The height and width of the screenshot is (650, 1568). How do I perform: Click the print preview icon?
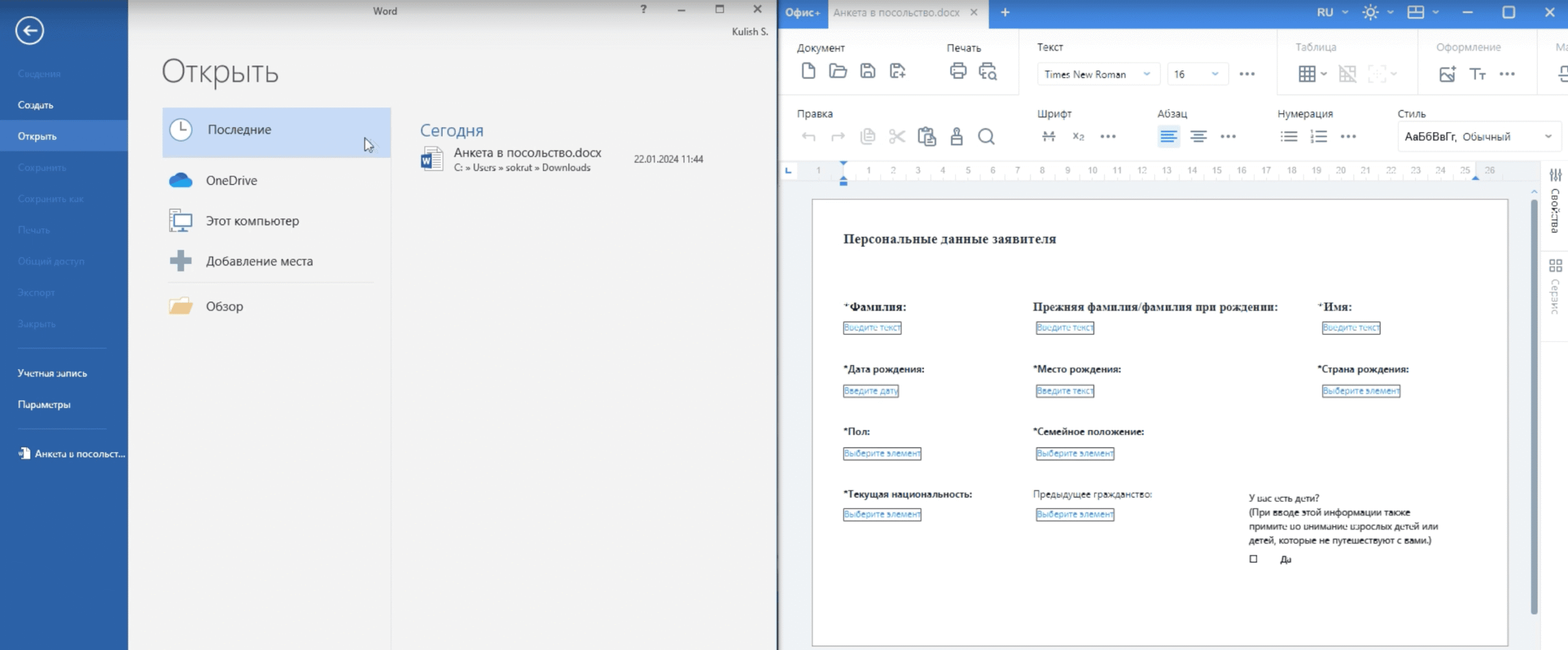(x=987, y=72)
